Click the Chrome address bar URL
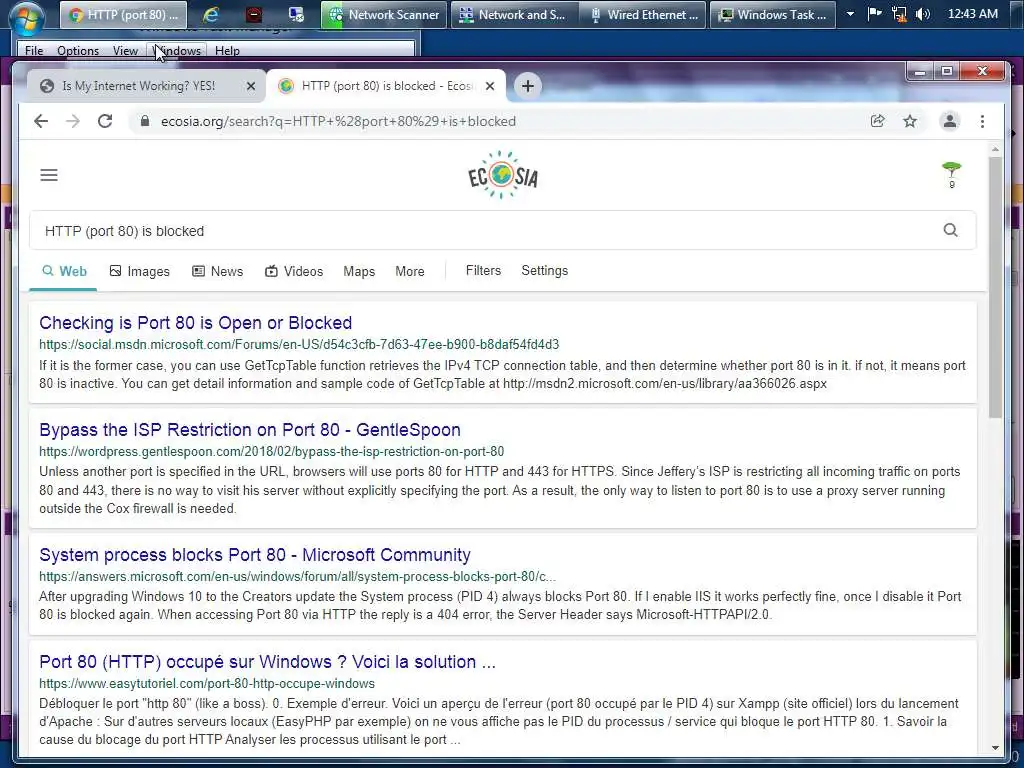This screenshot has height=768, width=1024. (x=338, y=121)
